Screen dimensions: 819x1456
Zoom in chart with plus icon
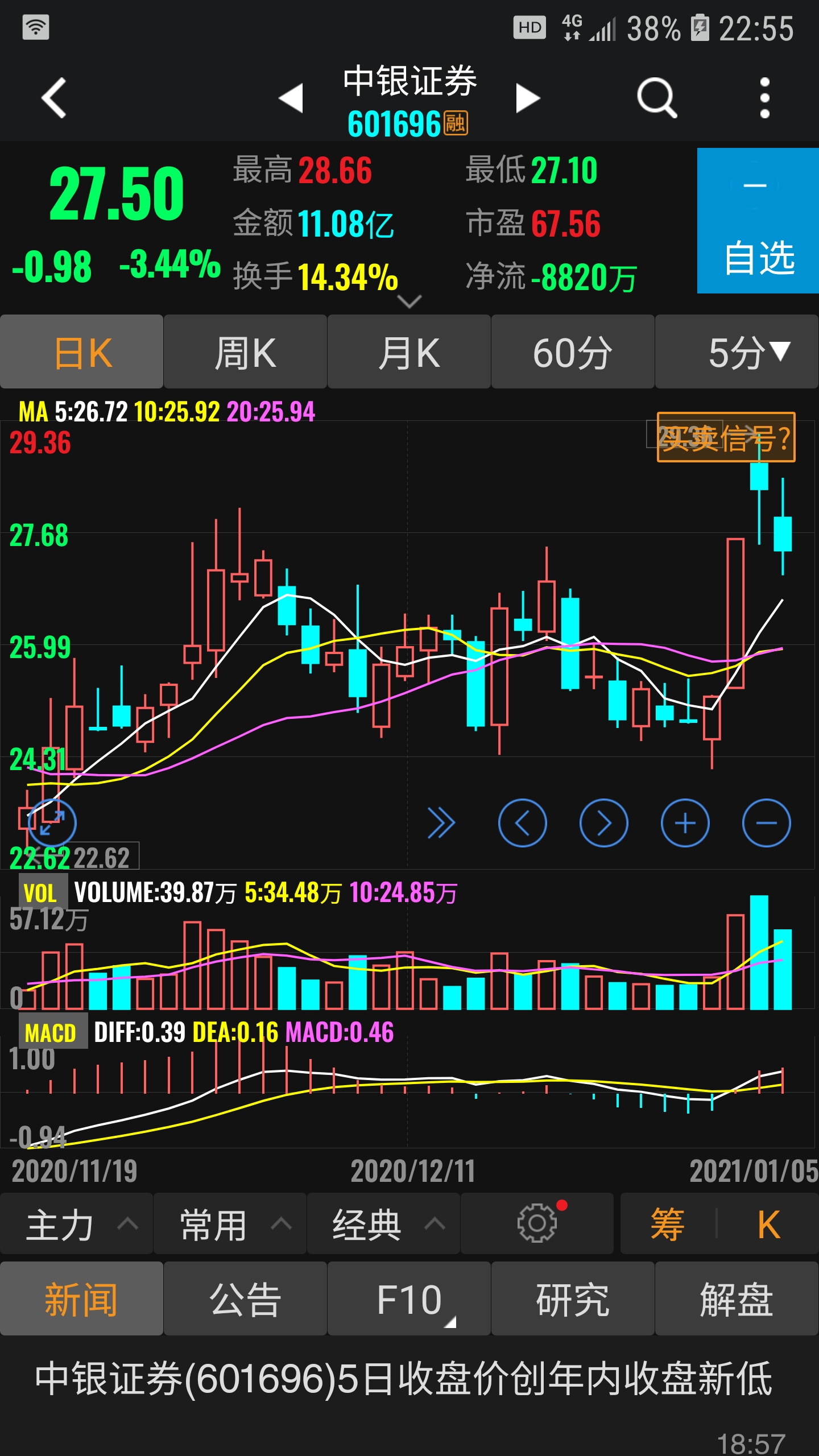click(685, 823)
